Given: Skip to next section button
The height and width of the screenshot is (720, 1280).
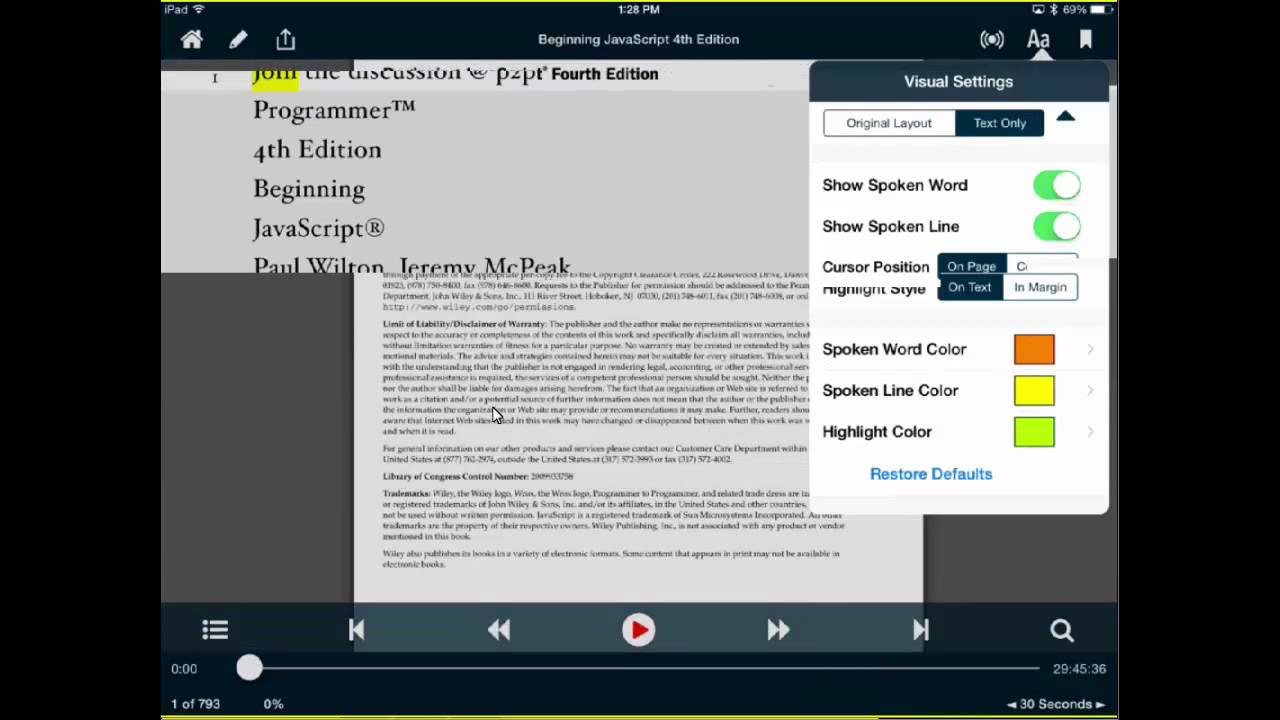Looking at the screenshot, I should tap(920, 630).
